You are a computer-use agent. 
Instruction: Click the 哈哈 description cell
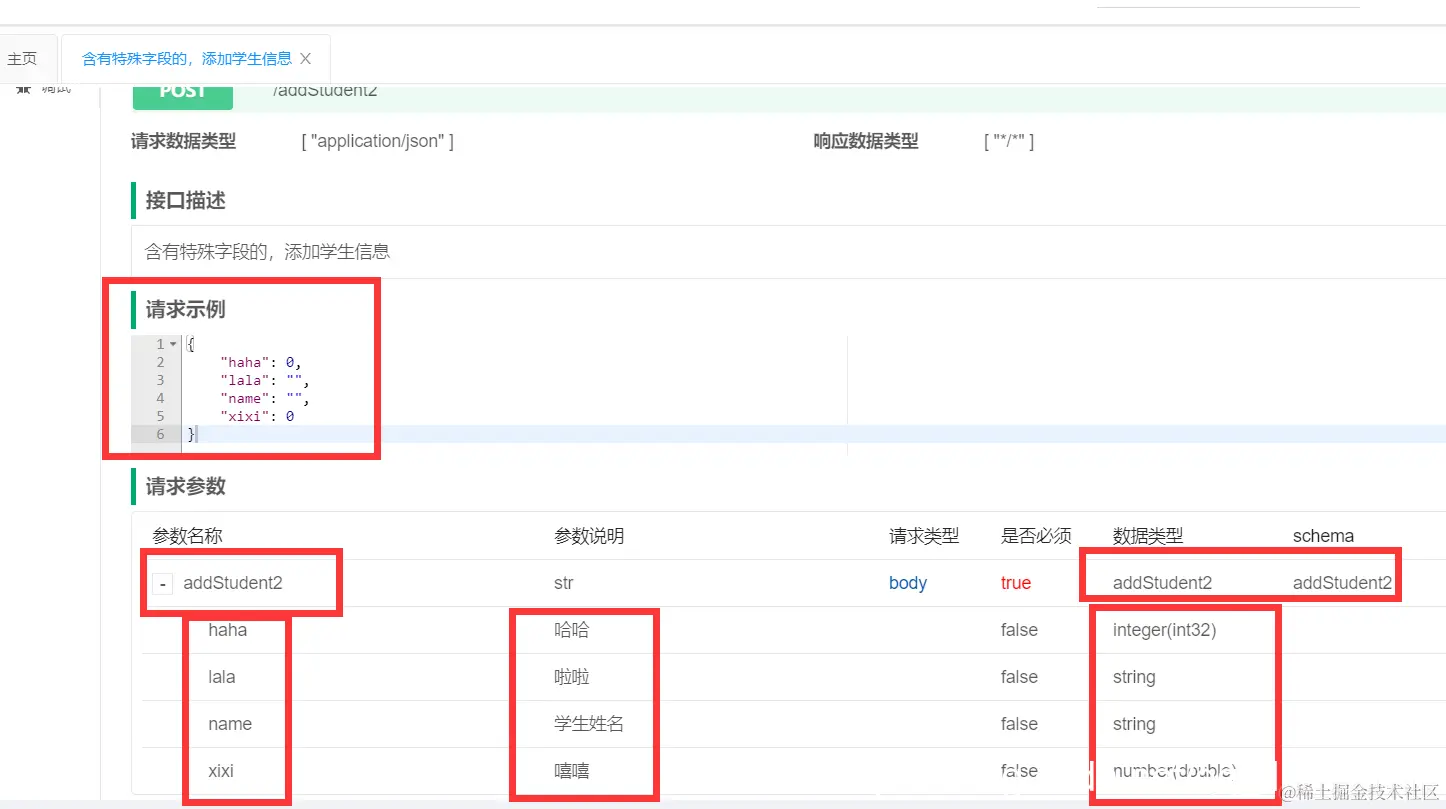572,630
